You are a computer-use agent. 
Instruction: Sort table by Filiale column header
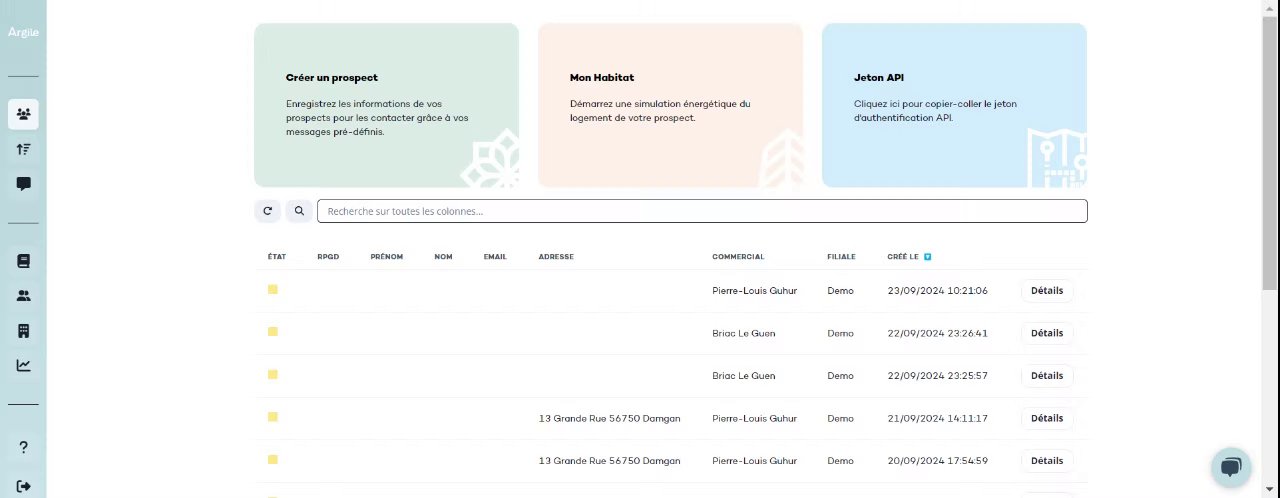(x=841, y=257)
